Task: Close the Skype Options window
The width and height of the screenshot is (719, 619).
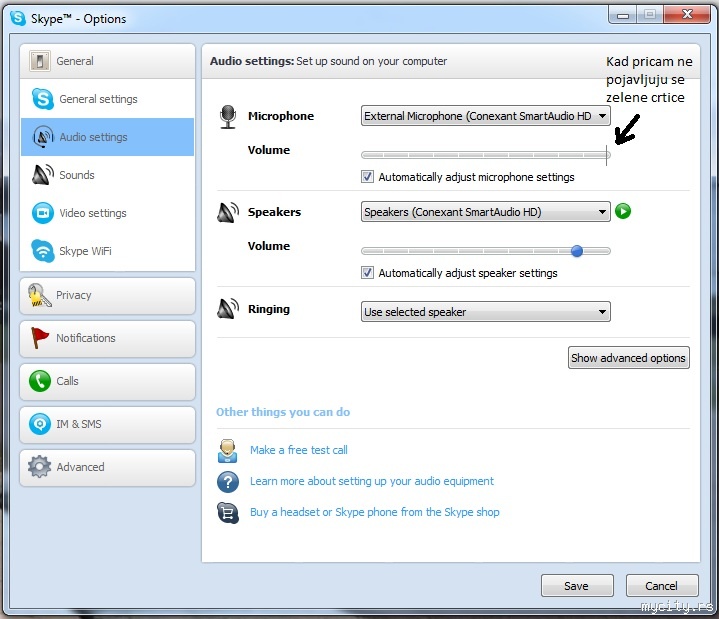Action: [686, 15]
